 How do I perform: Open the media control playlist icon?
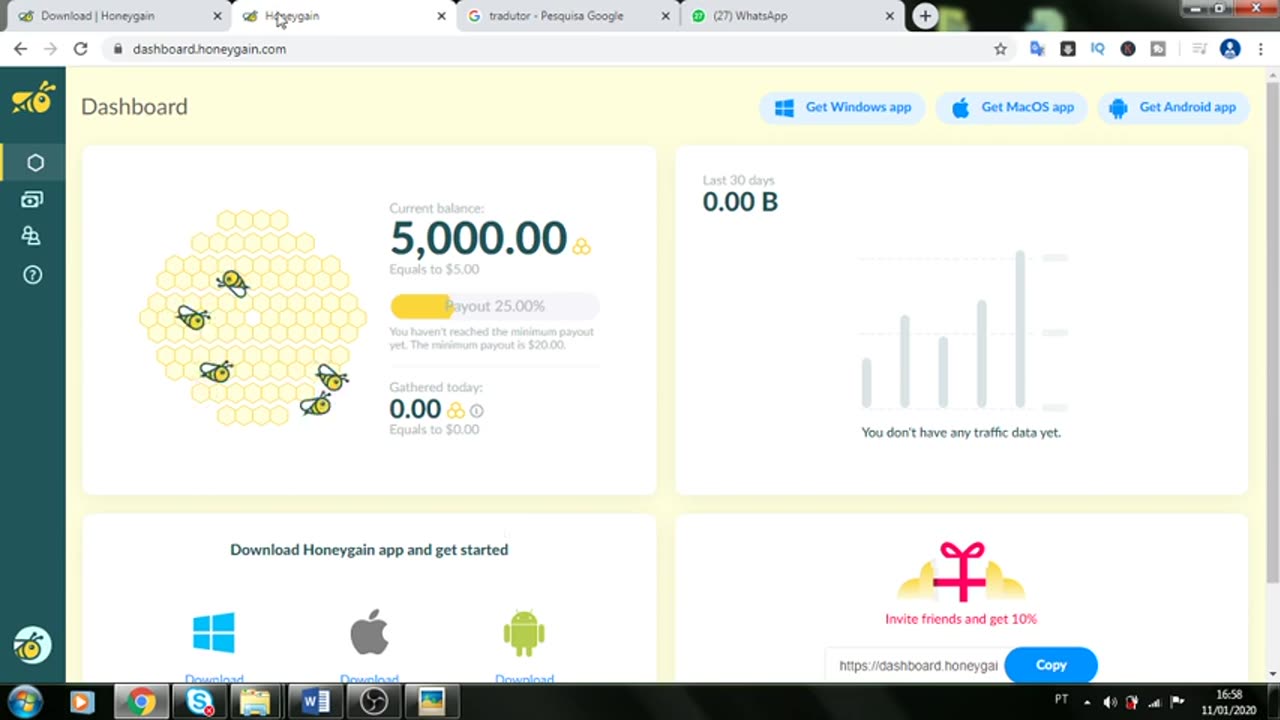click(x=1199, y=49)
